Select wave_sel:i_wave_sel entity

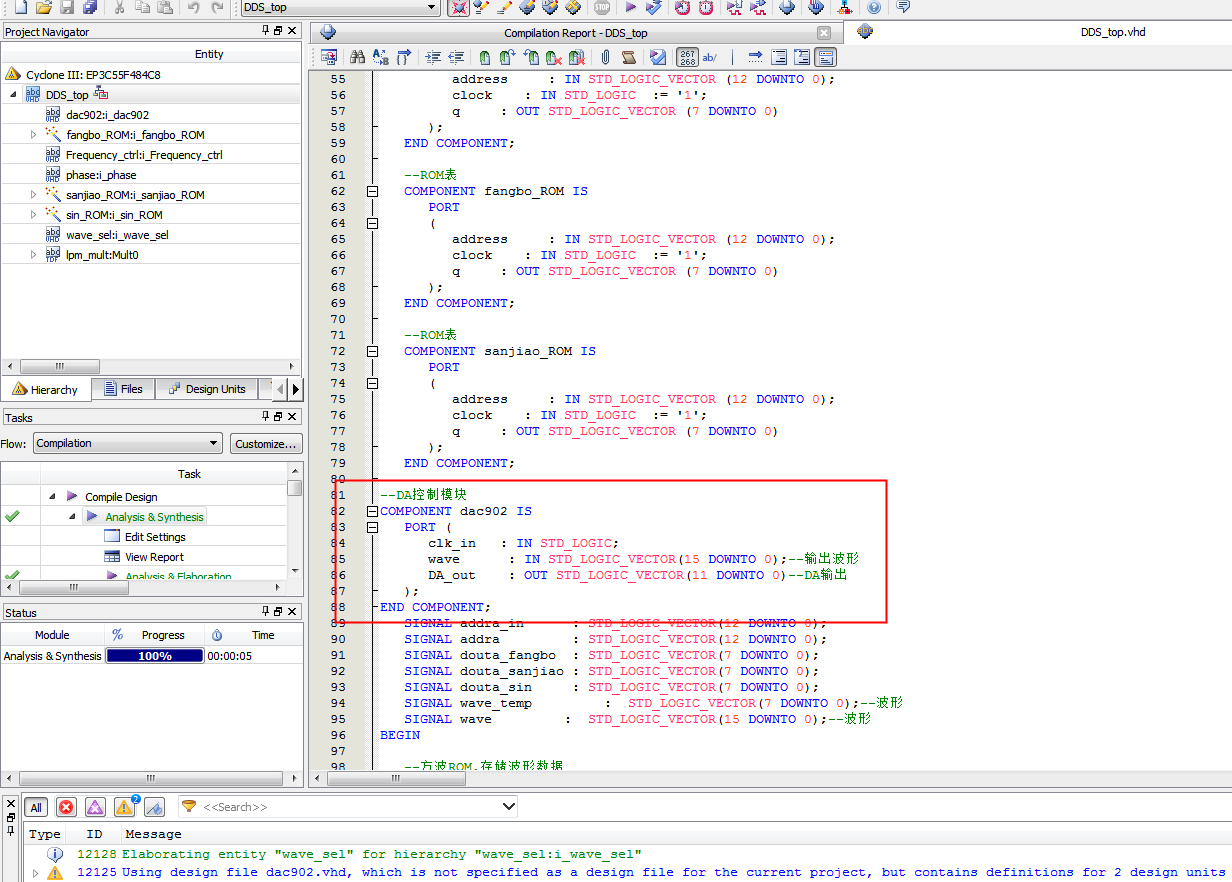coord(117,235)
